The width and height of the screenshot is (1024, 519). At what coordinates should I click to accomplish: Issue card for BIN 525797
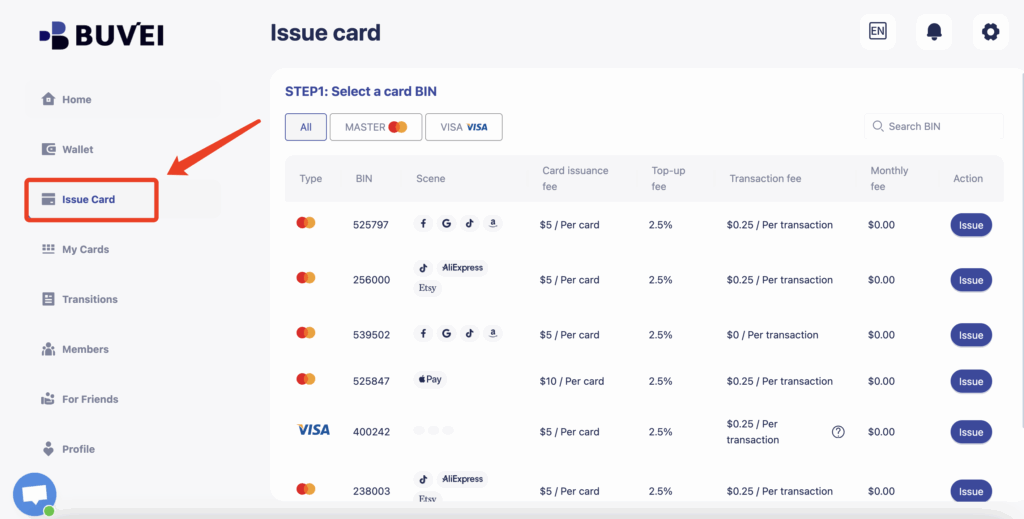pyautogui.click(x=970, y=225)
